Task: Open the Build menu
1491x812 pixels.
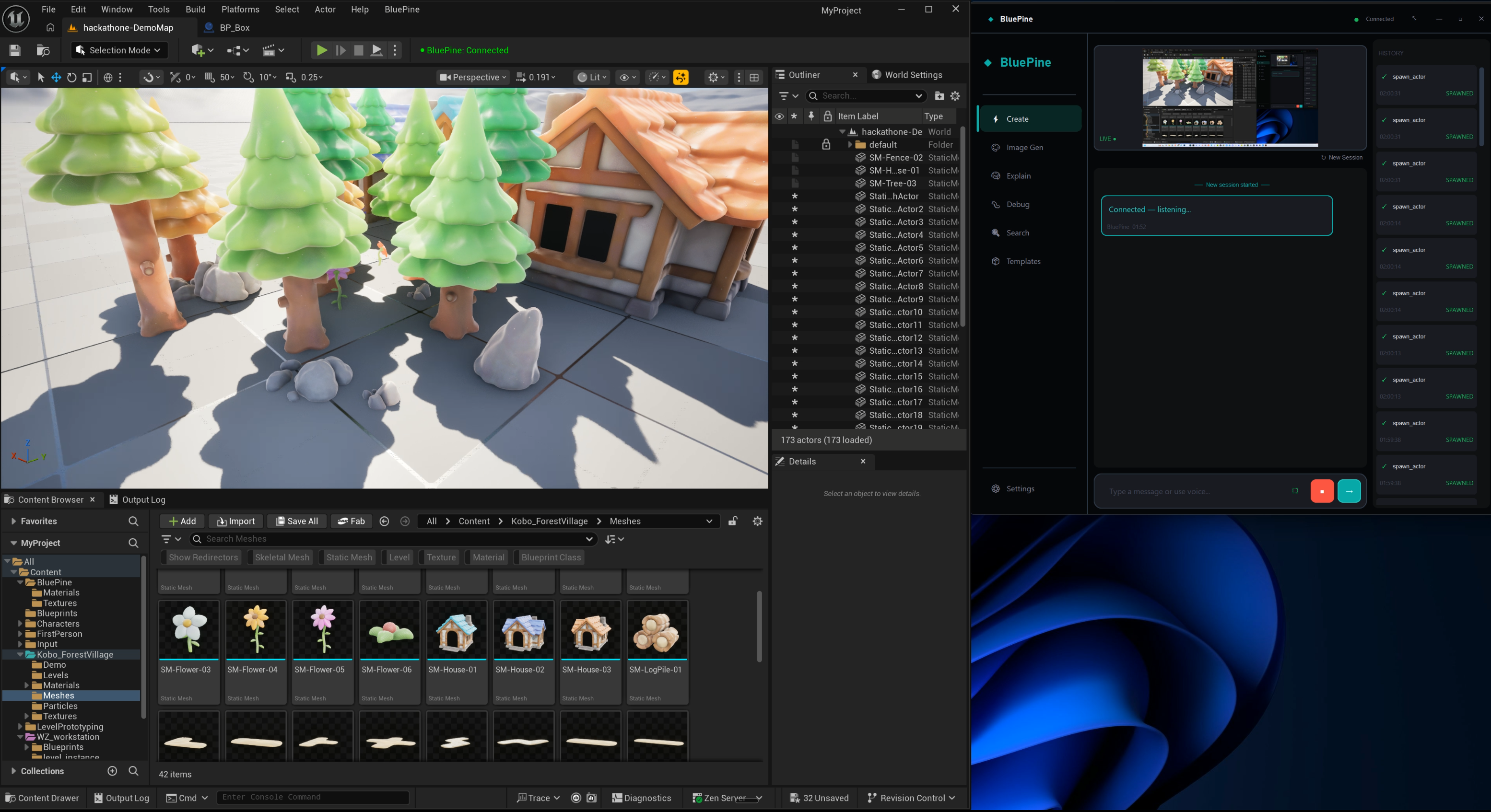Action: click(x=195, y=9)
